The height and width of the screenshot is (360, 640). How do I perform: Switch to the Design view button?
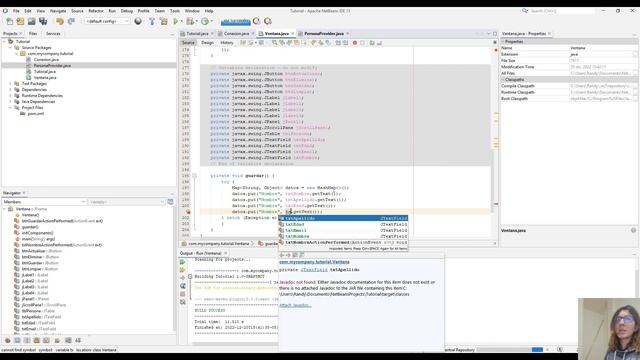pos(207,42)
